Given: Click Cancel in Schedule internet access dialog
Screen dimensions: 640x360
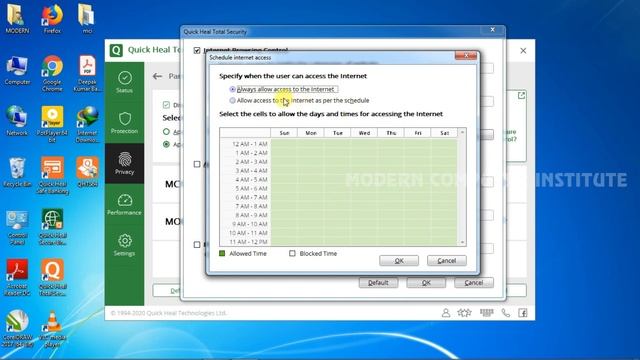Looking at the screenshot, I should [x=447, y=260].
